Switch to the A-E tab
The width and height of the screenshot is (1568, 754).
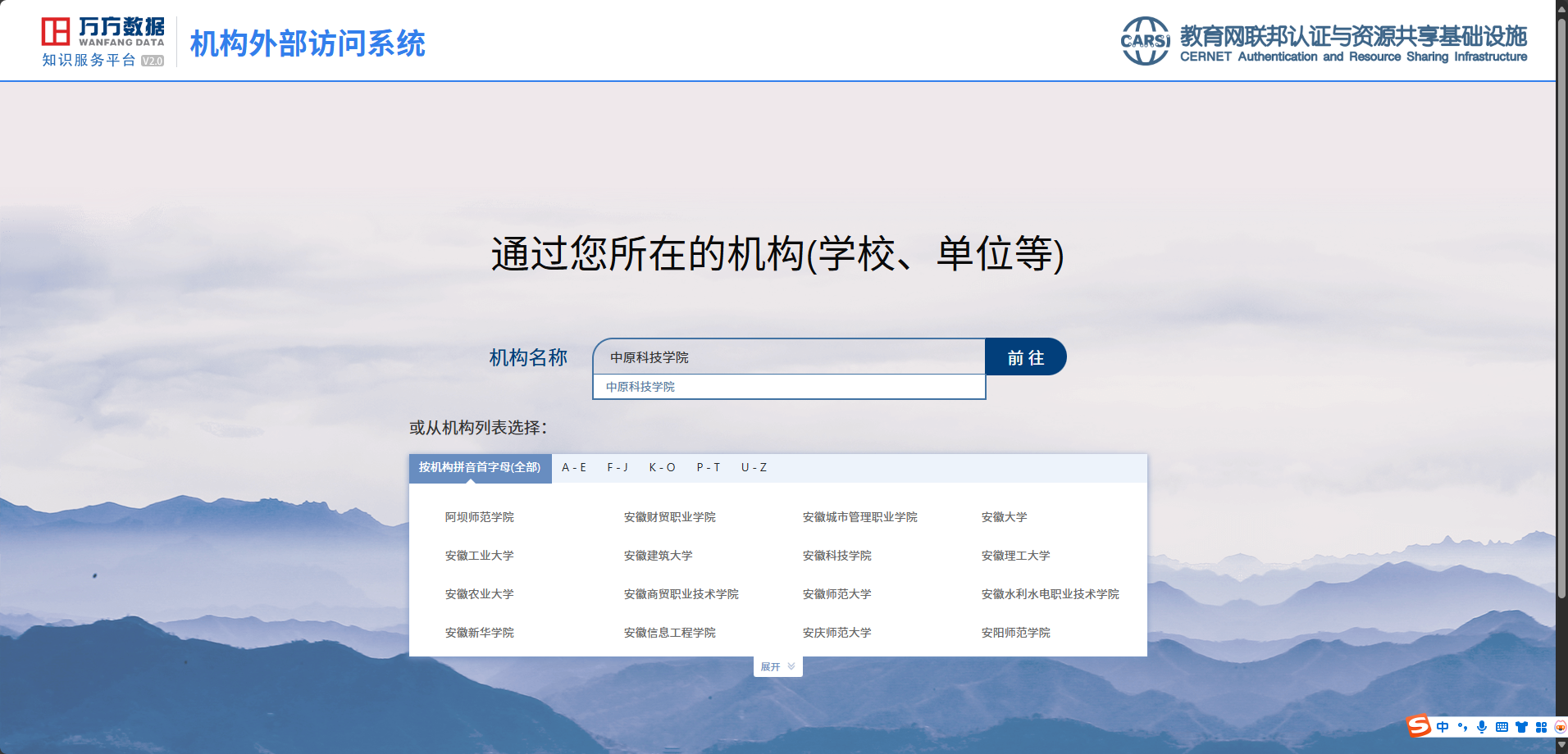572,467
